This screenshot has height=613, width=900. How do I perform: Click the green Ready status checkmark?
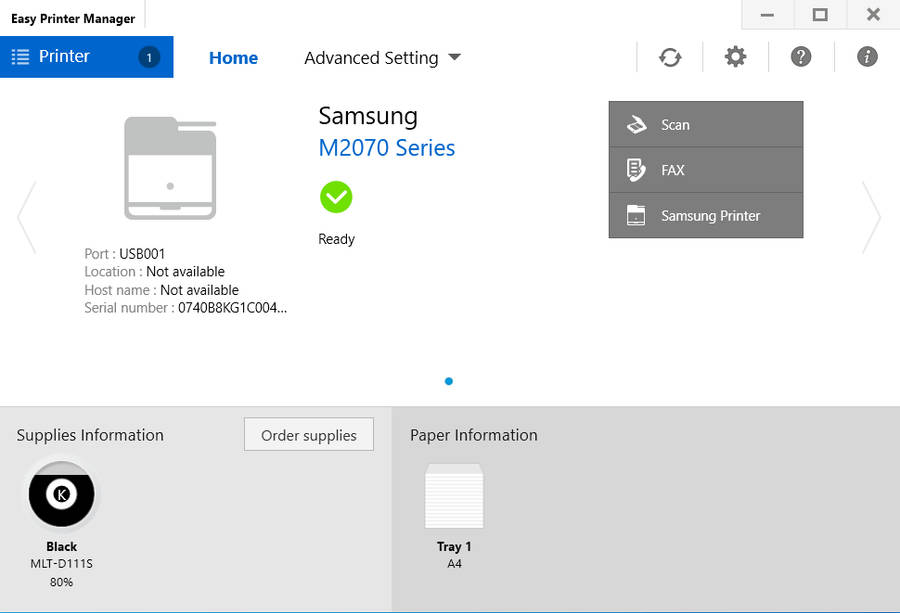(336, 197)
